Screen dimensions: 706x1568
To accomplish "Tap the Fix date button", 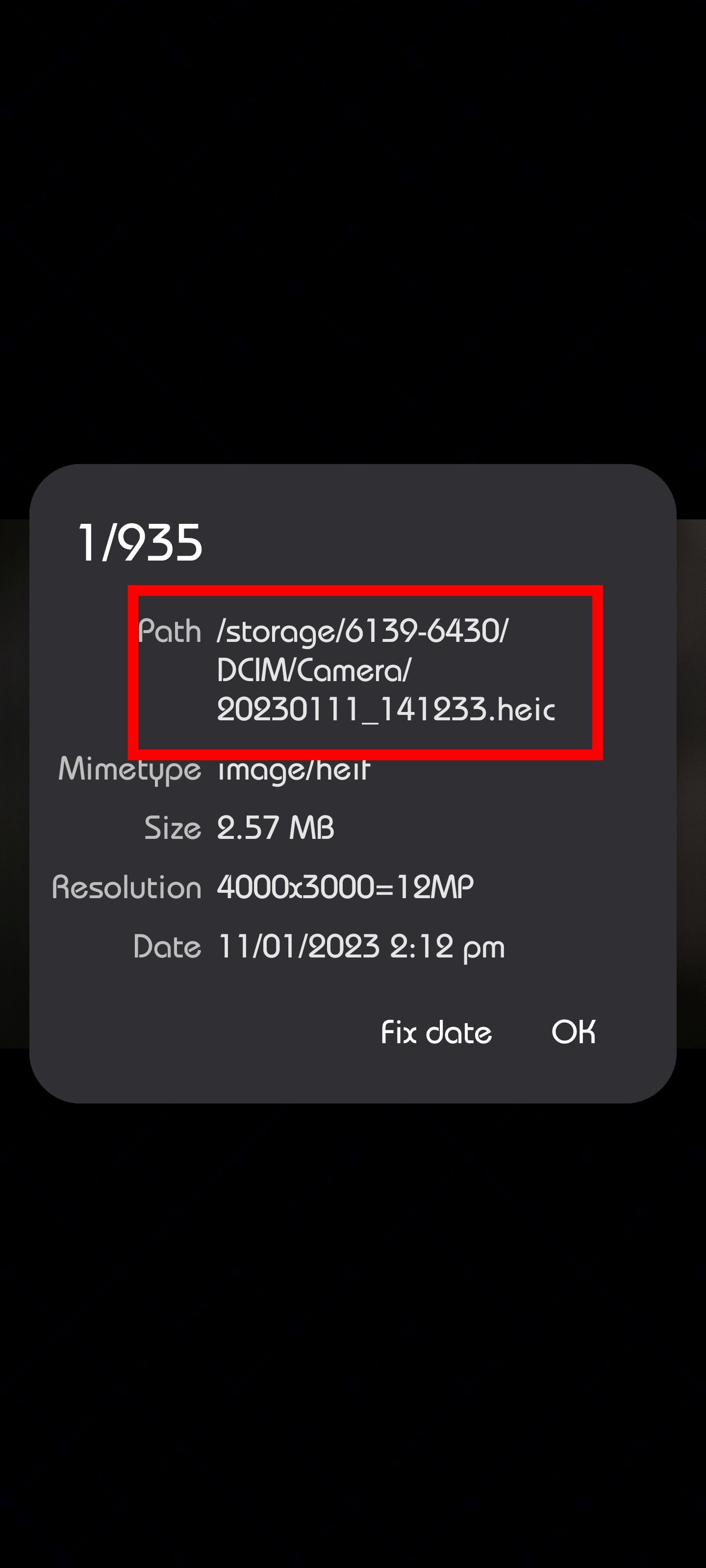I will pos(436,1032).
